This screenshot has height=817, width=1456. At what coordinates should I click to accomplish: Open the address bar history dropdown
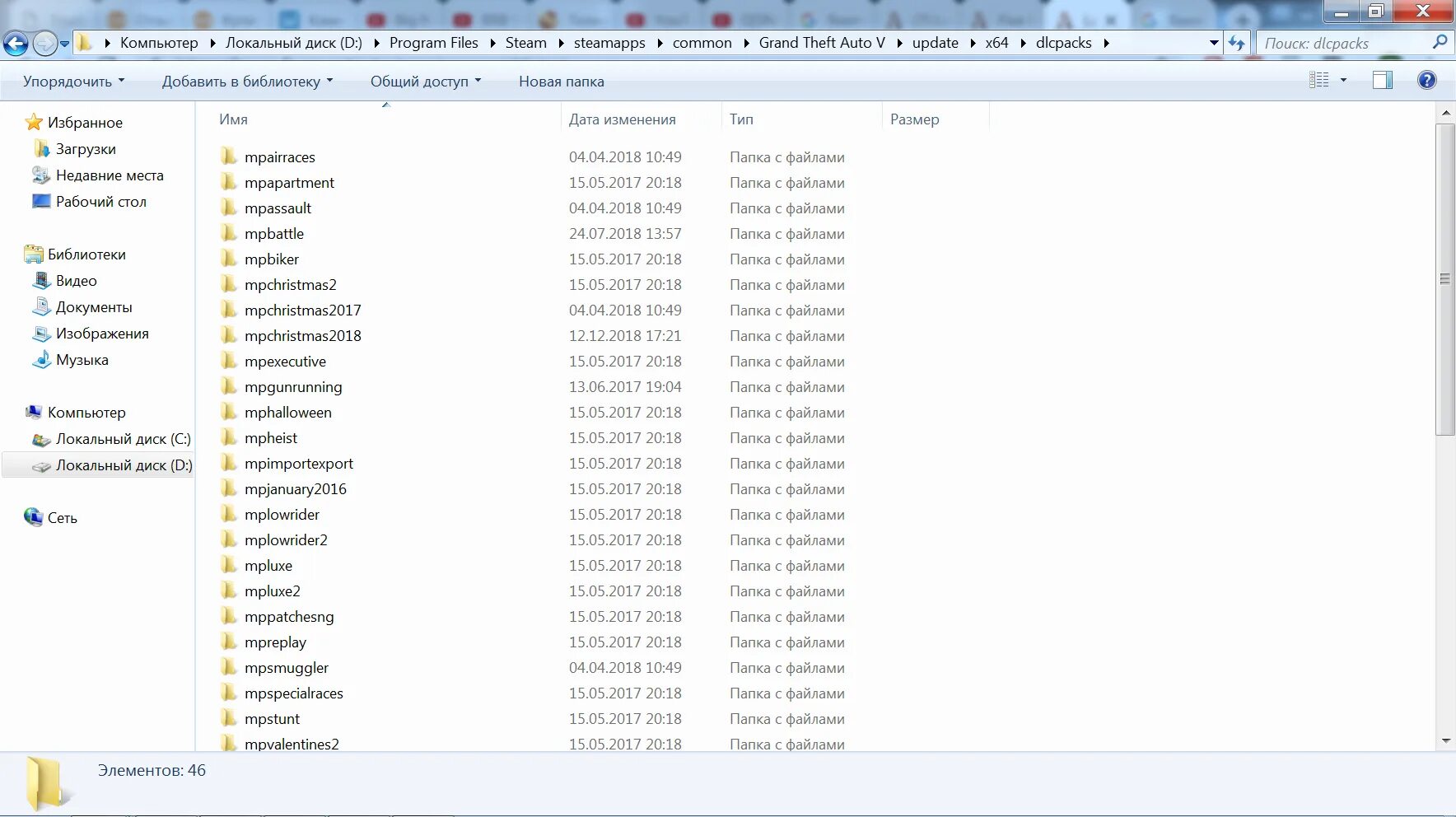[1214, 43]
